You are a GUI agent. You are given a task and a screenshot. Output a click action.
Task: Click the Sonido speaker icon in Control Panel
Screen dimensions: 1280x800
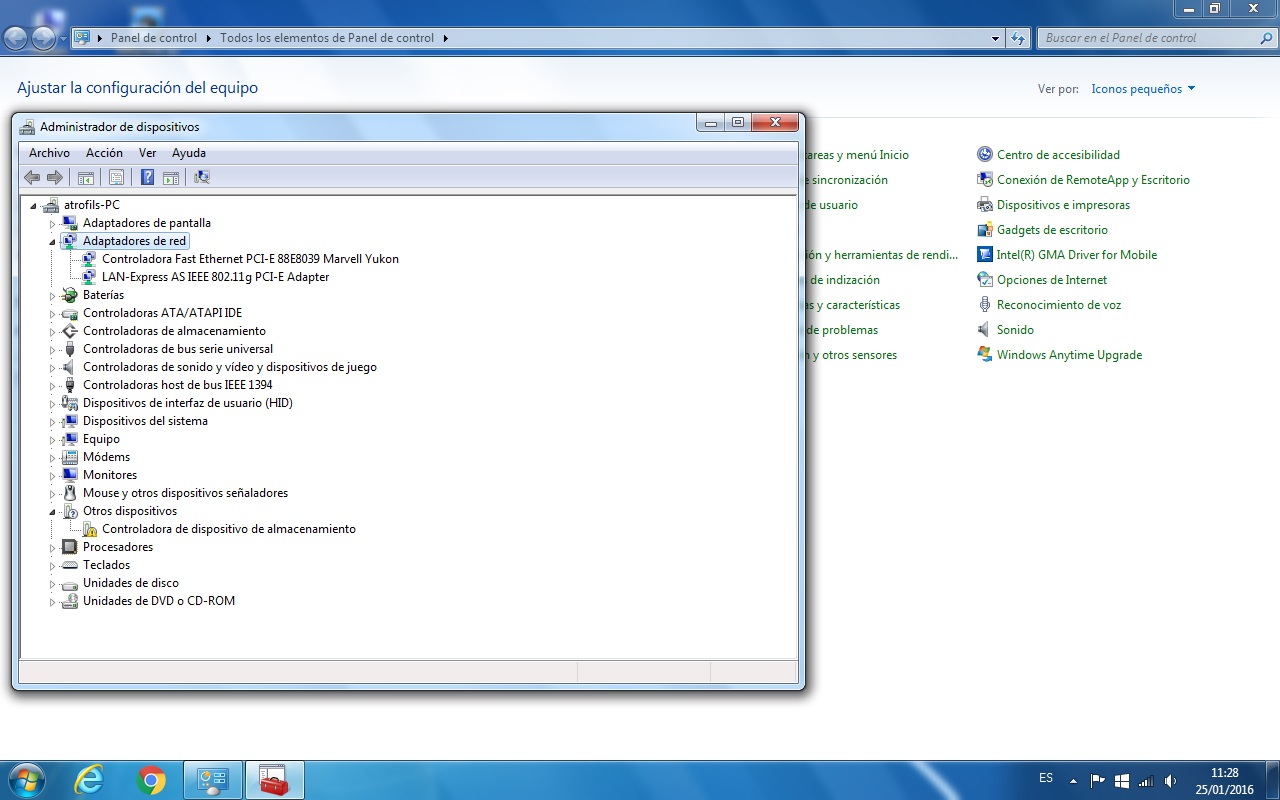pyautogui.click(x=985, y=330)
